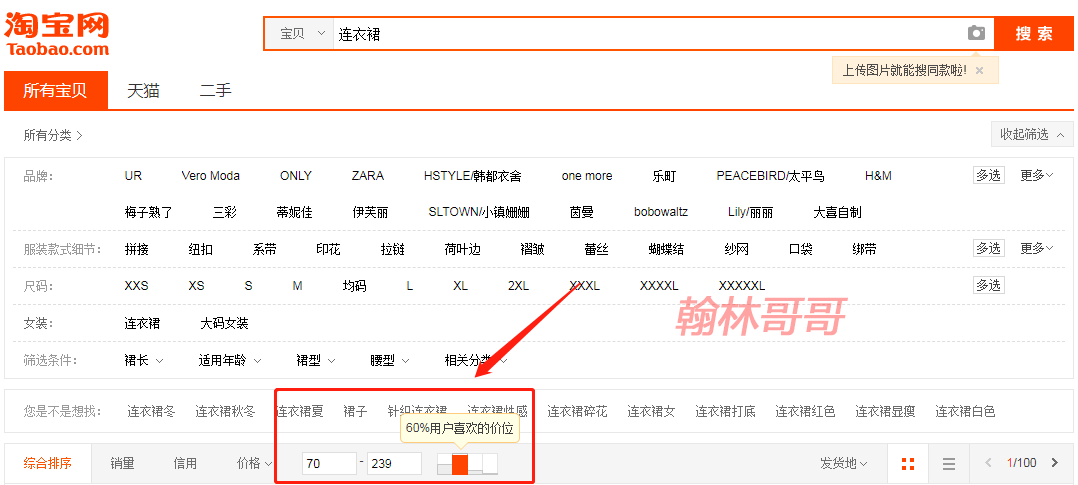Image resolution: width=1078 pixels, height=485 pixels.
Task: Open the 价格 sort dropdown
Action: (254, 463)
